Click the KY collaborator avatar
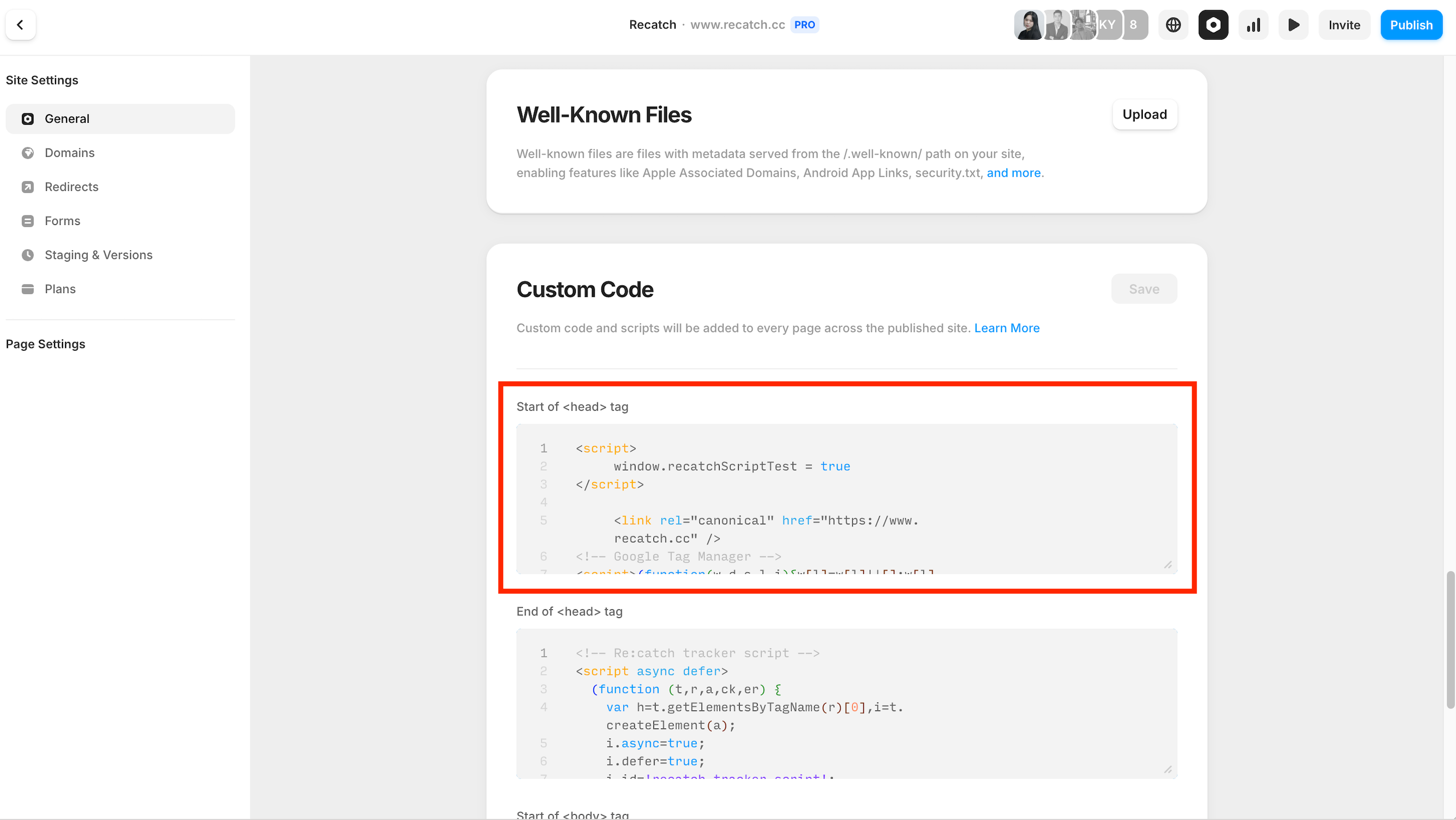 (x=1107, y=25)
